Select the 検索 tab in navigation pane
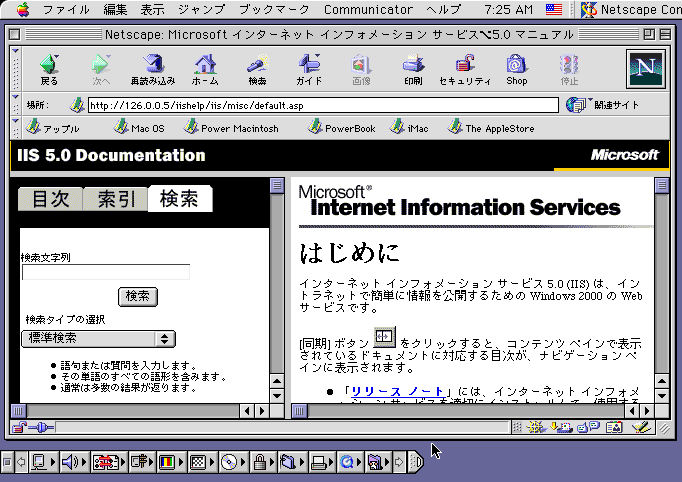The height and width of the screenshot is (482, 682). coord(180,199)
